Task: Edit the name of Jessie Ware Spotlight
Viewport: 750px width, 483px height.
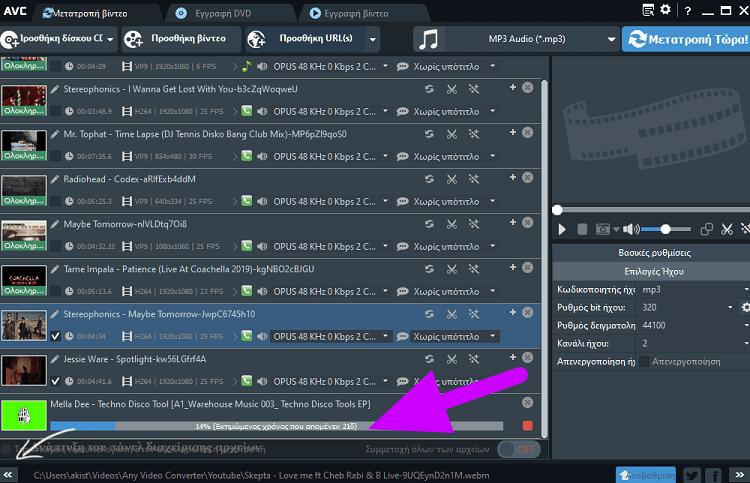Action: coord(55,359)
